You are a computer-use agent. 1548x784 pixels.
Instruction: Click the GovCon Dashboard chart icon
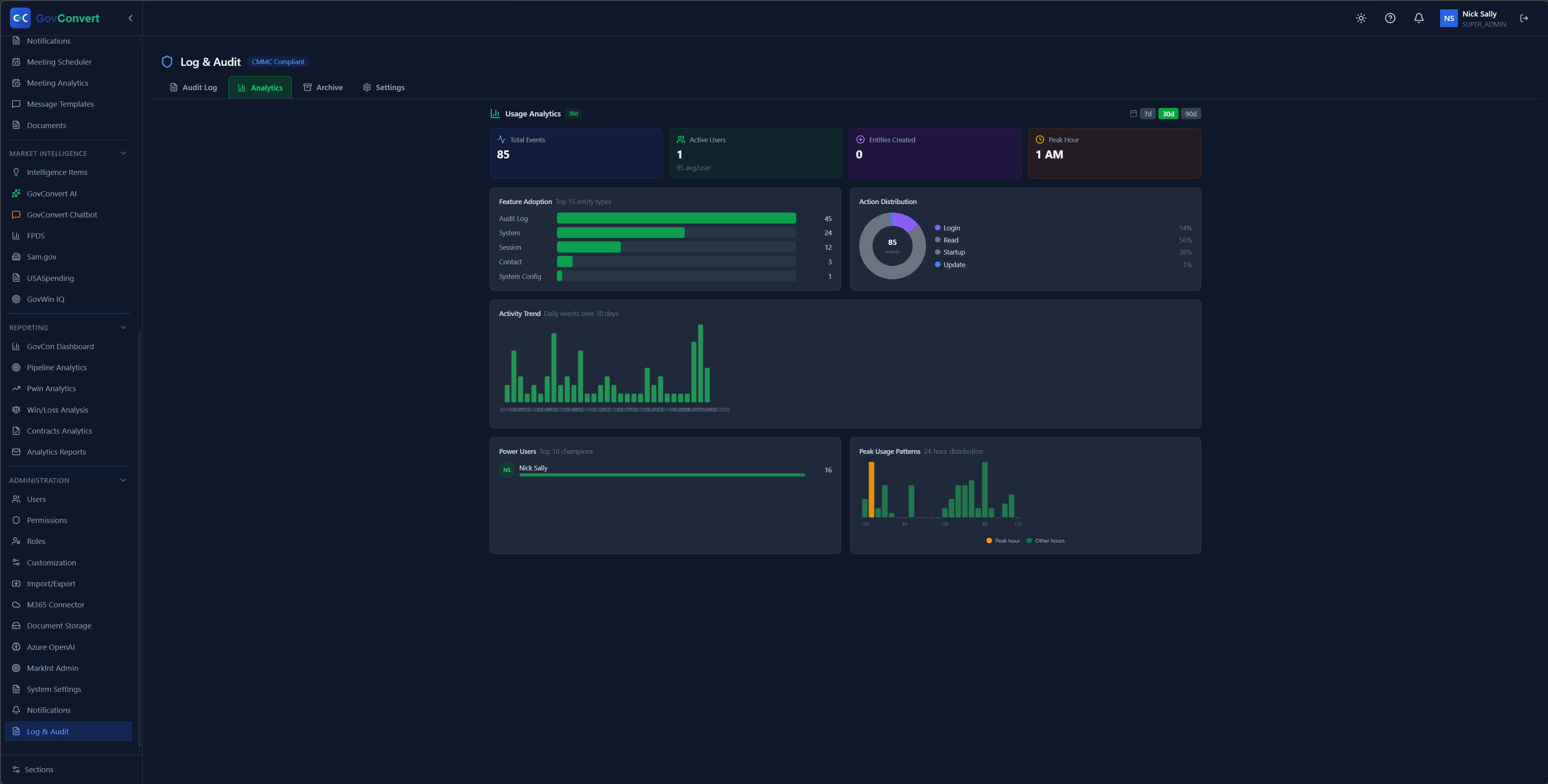[x=16, y=346]
